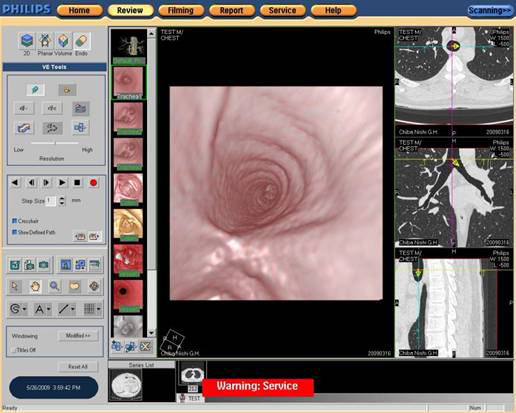Click the dashed arrows icon in VE Tools

click(x=52, y=128)
